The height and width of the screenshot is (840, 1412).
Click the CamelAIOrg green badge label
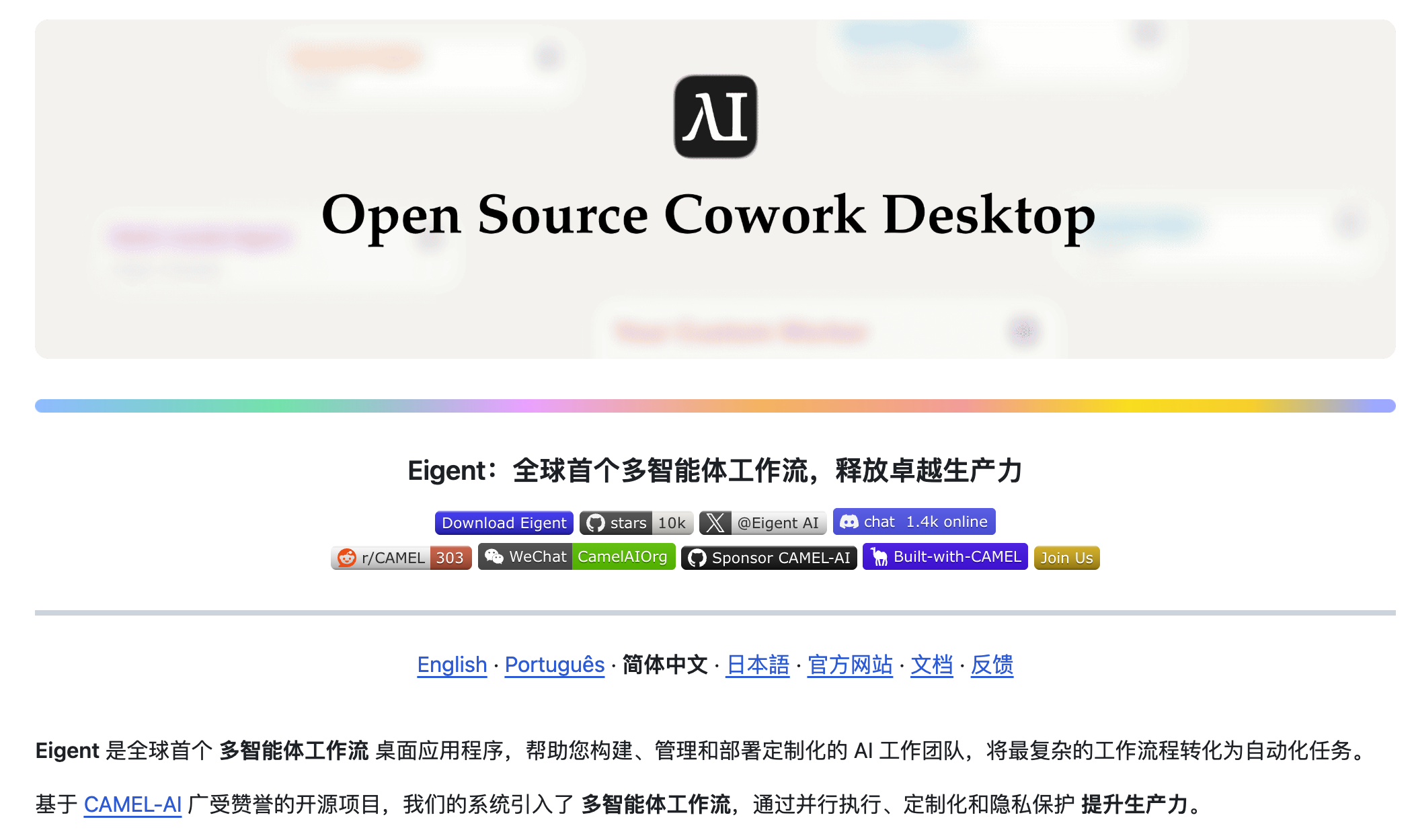(623, 556)
